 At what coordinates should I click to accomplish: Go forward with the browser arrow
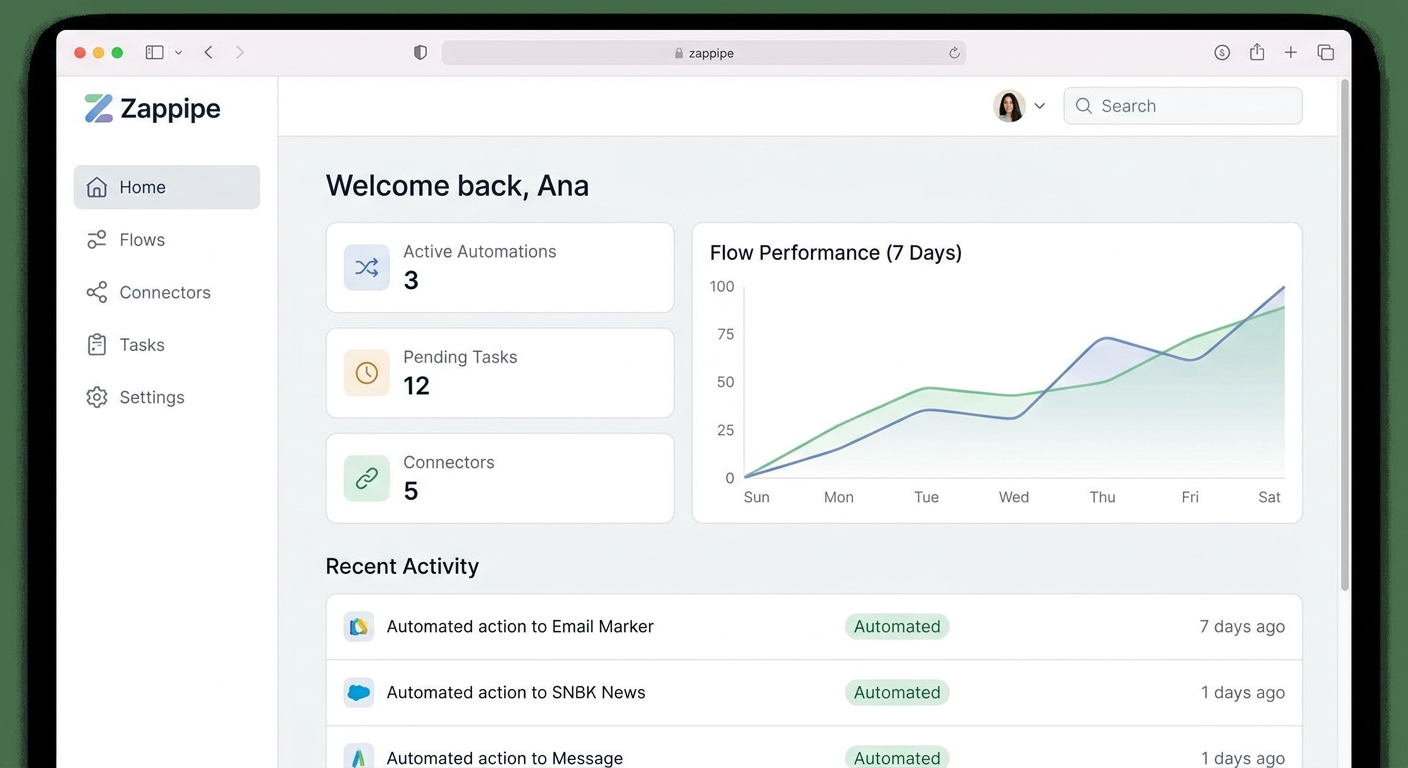tap(240, 52)
